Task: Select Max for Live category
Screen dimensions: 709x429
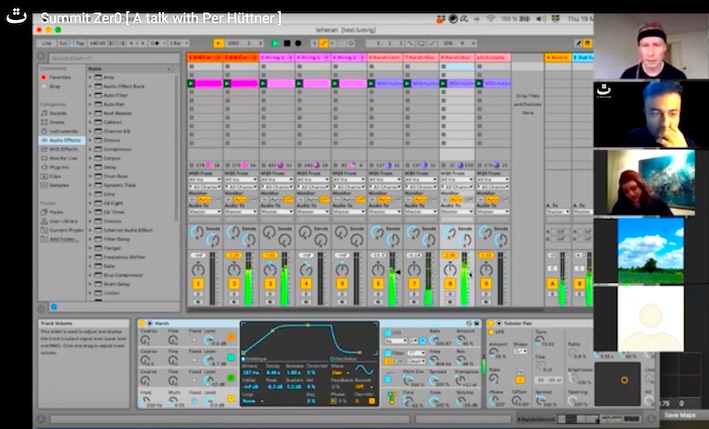Action: coord(60,158)
